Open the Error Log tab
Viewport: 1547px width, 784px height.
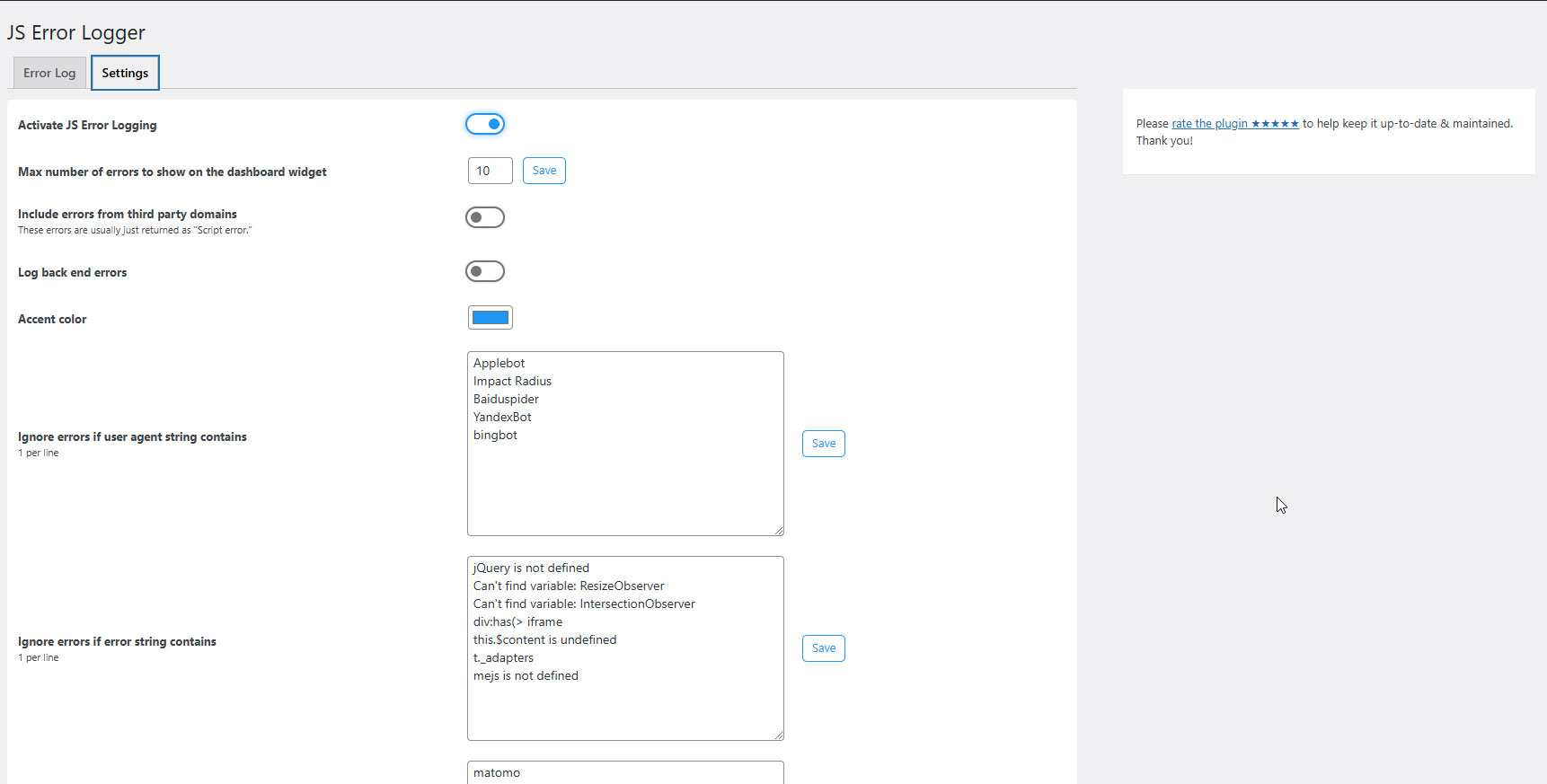(49, 73)
